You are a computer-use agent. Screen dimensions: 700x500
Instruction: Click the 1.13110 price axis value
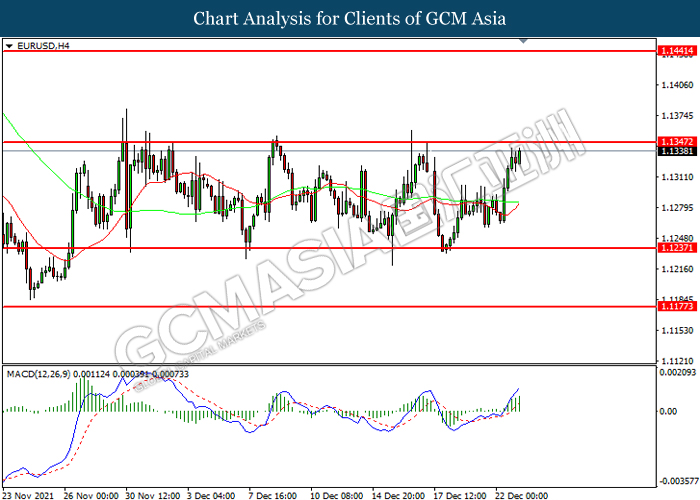(677, 177)
